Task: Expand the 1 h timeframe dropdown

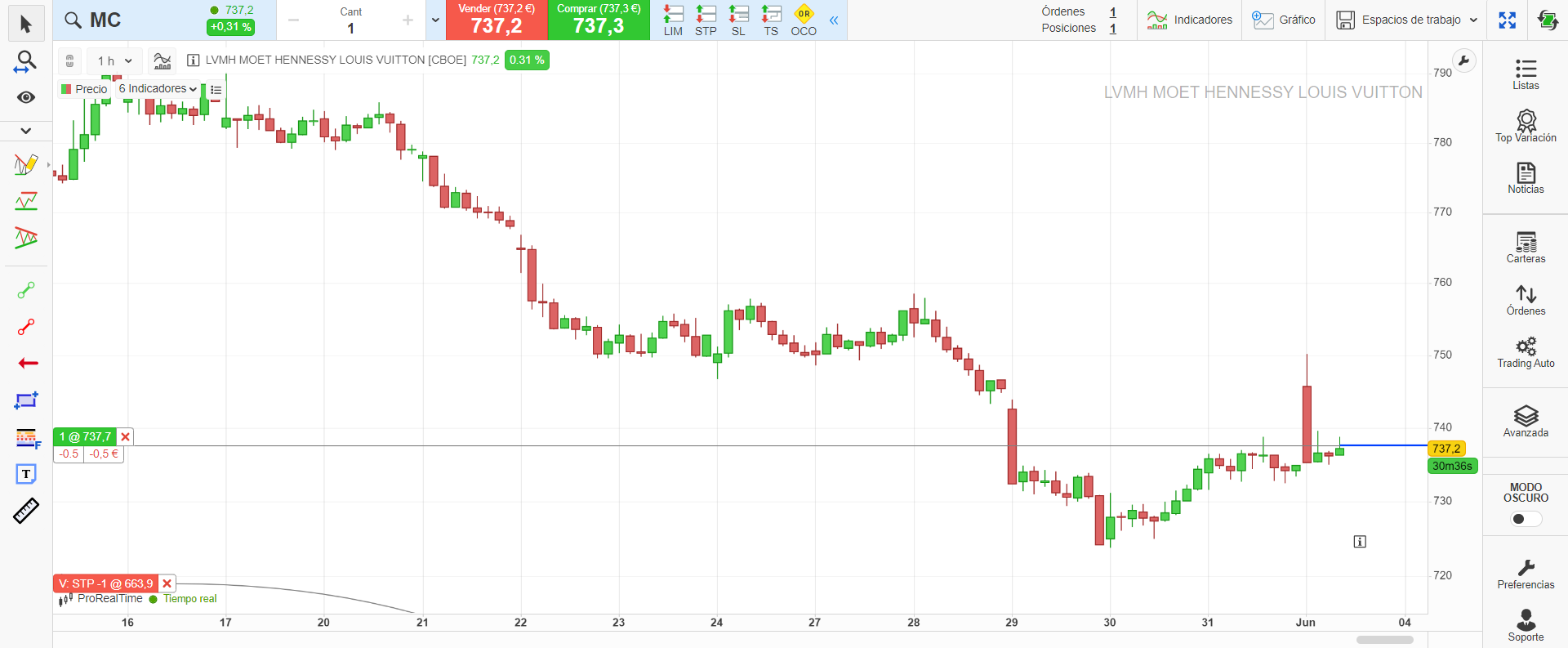Action: 114,61
